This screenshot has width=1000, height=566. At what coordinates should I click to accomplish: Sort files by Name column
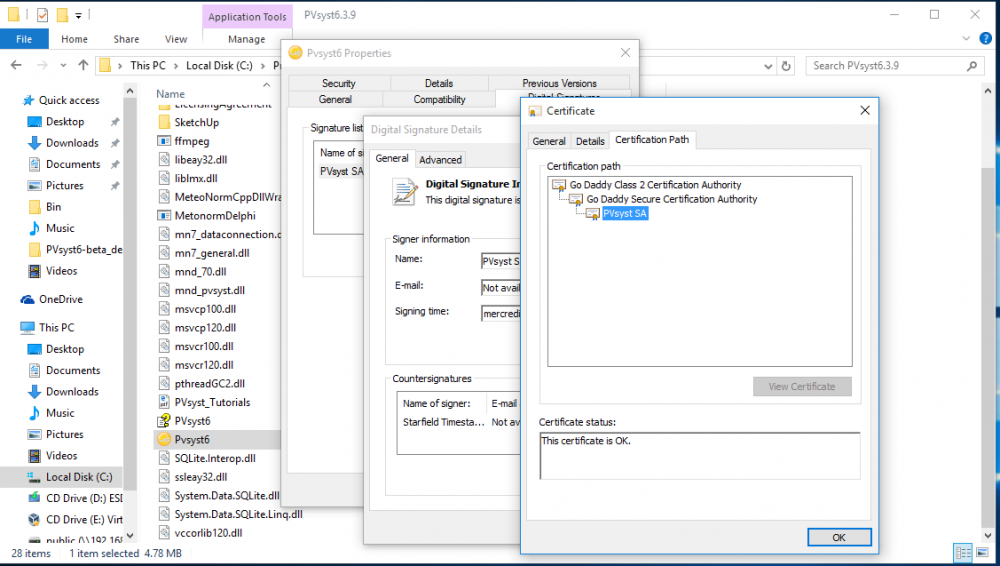tap(170, 94)
